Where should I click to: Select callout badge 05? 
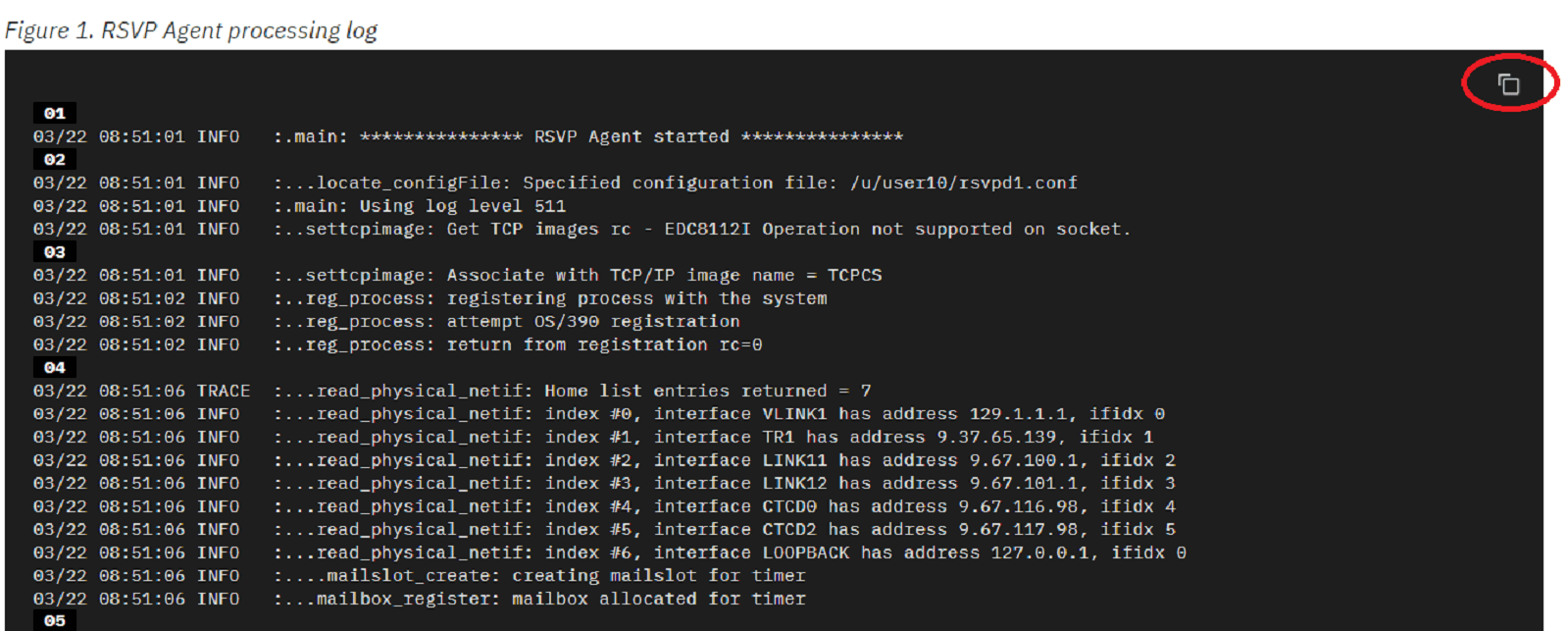(56, 621)
